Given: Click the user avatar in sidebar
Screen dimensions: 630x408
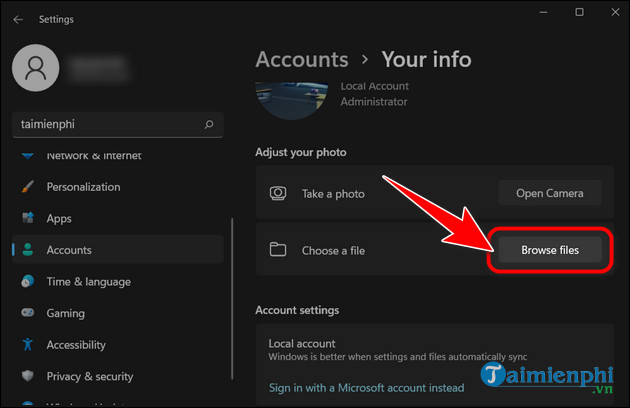Looking at the screenshot, I should pyautogui.click(x=36, y=68).
